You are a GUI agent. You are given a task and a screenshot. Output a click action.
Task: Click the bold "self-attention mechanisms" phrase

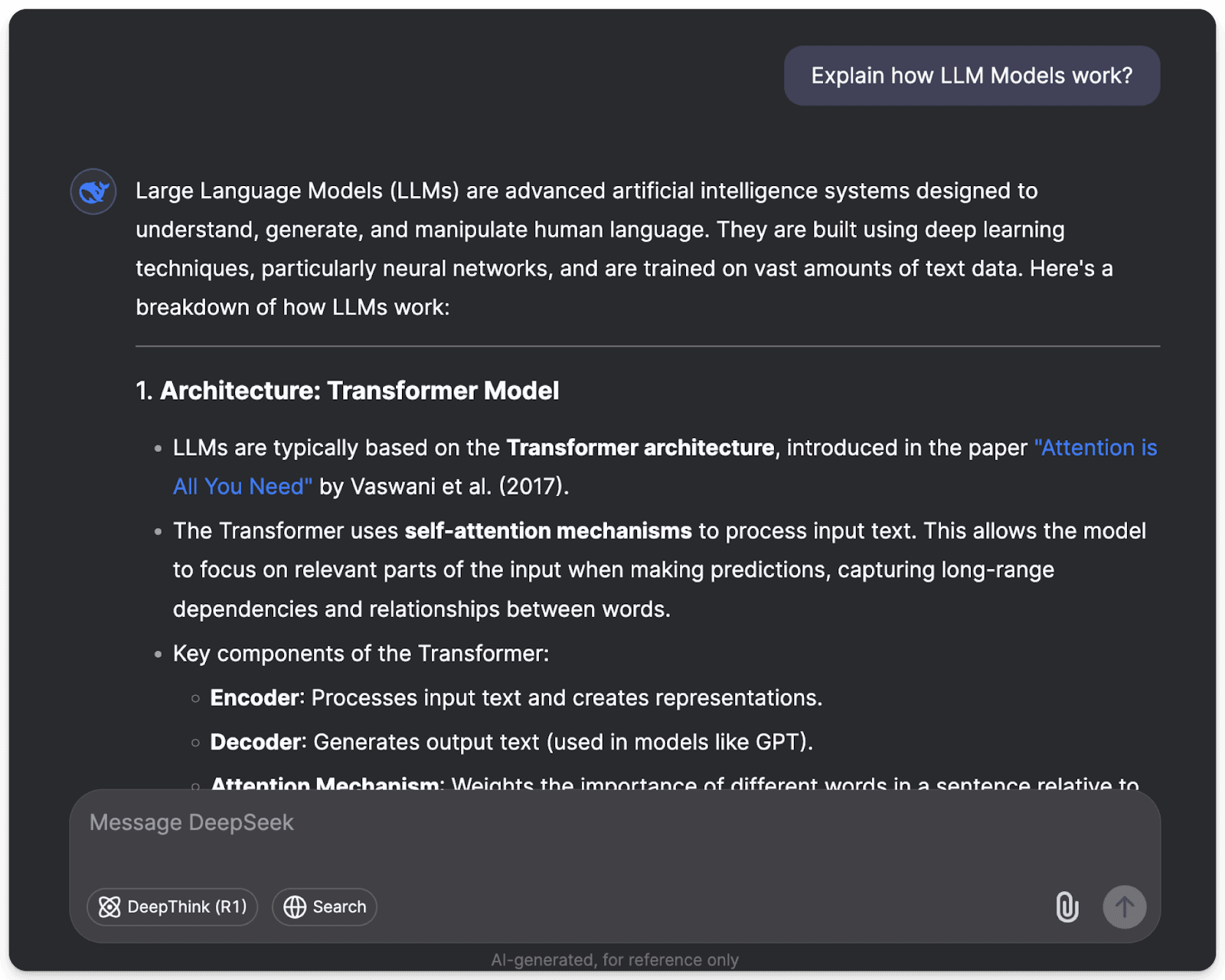pyautogui.click(x=547, y=531)
